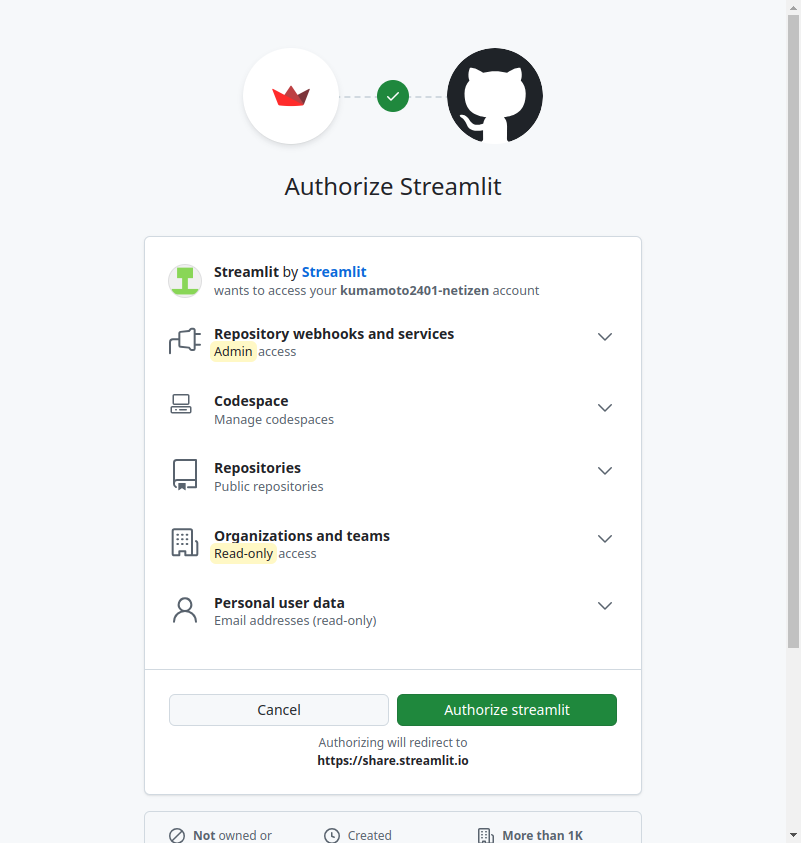Click the Not owned circle-slash icon

(177, 835)
